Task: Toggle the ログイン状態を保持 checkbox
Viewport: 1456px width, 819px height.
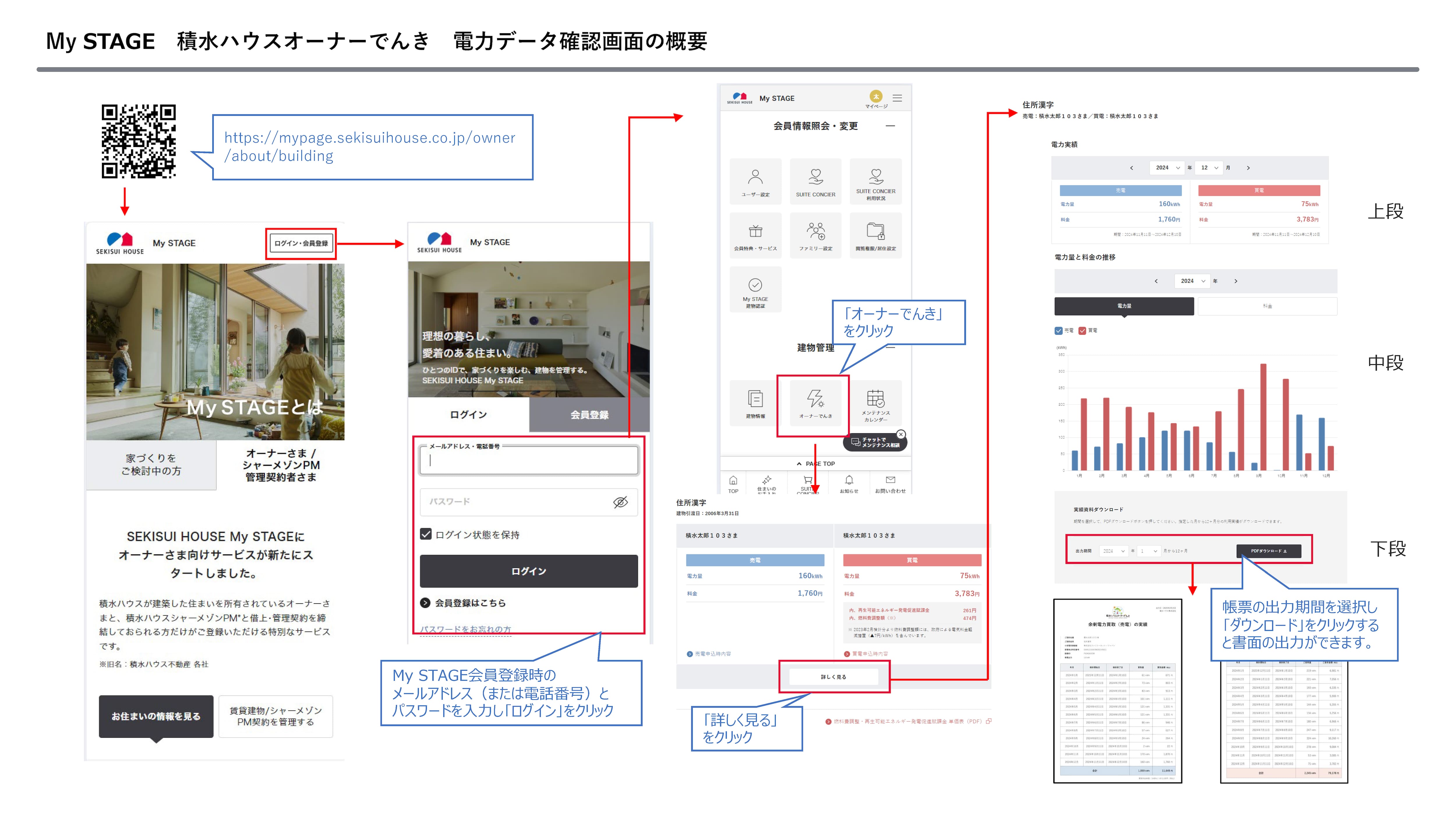Action: [x=426, y=534]
